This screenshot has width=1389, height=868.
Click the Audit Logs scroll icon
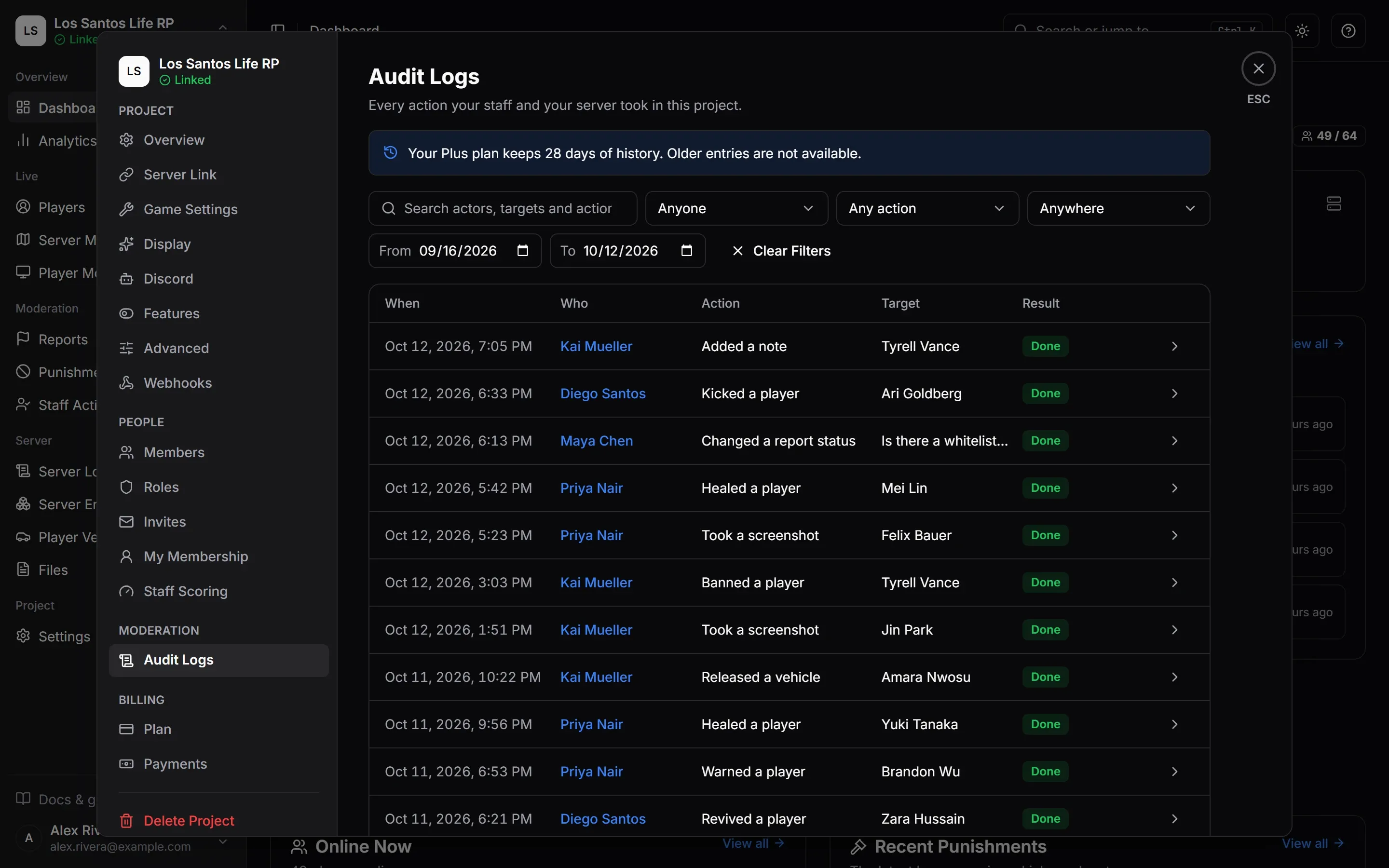126,661
